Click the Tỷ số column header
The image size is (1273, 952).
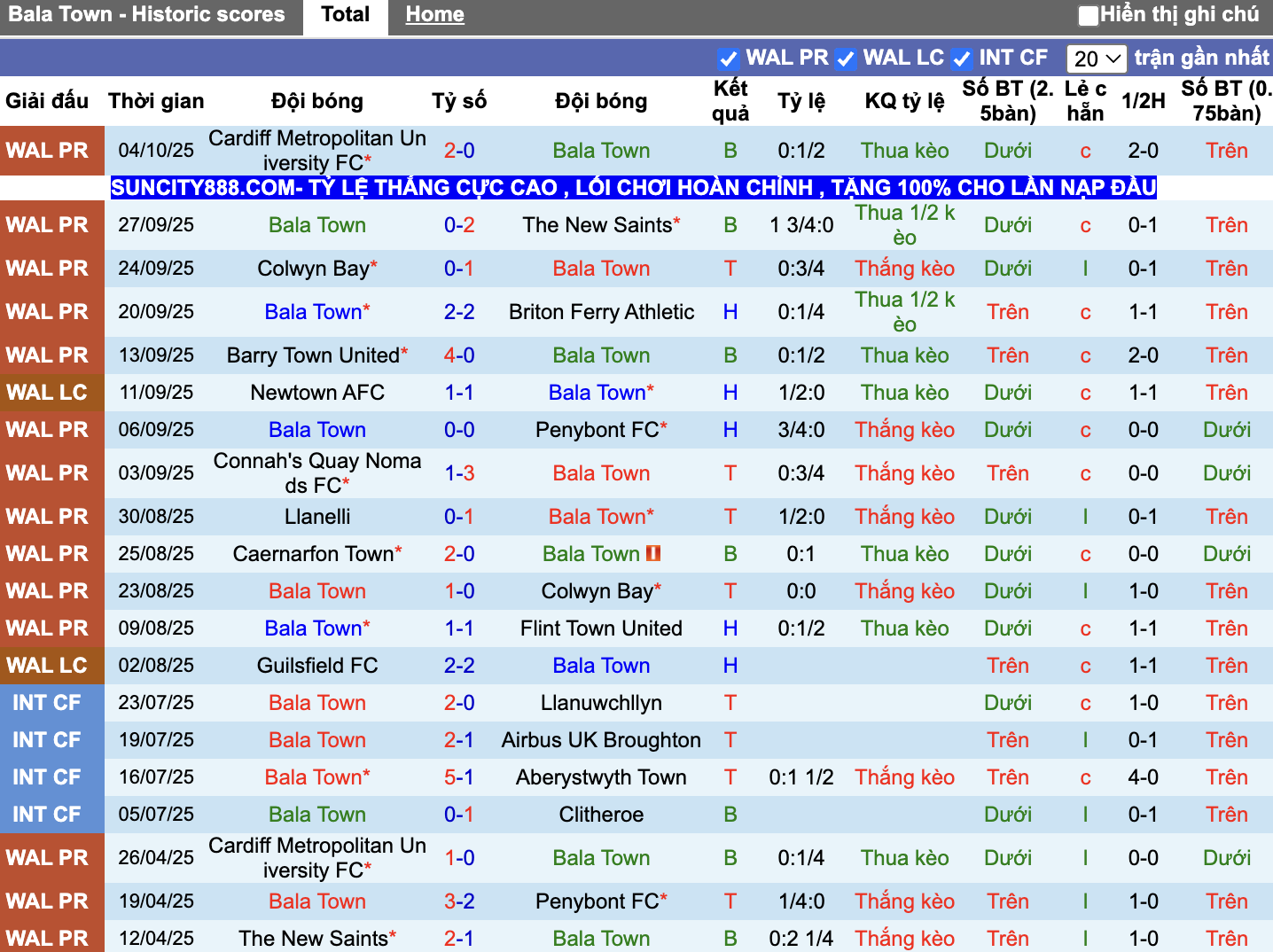459,101
